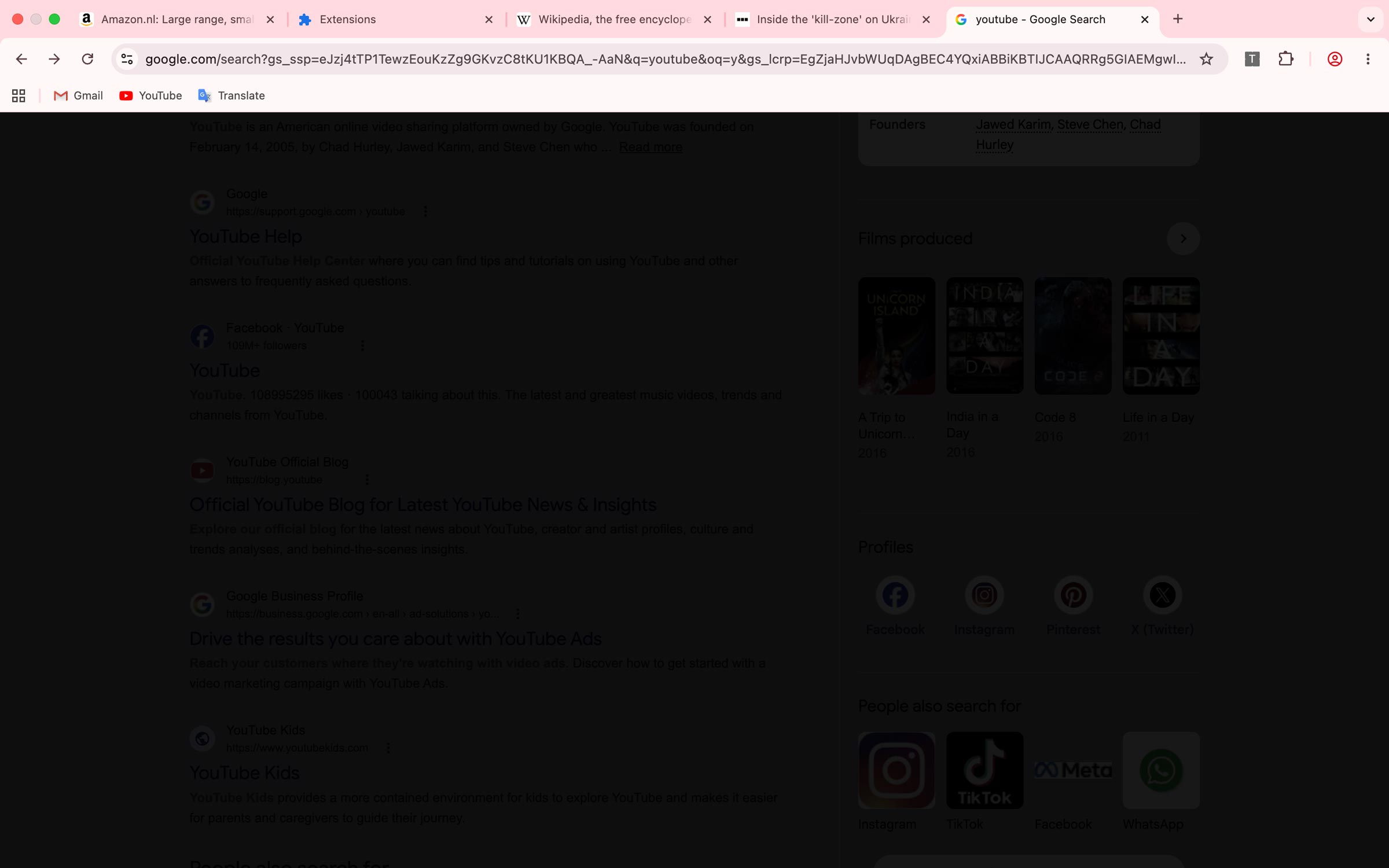Open the apps grid in bookmarks bar

coord(19,95)
